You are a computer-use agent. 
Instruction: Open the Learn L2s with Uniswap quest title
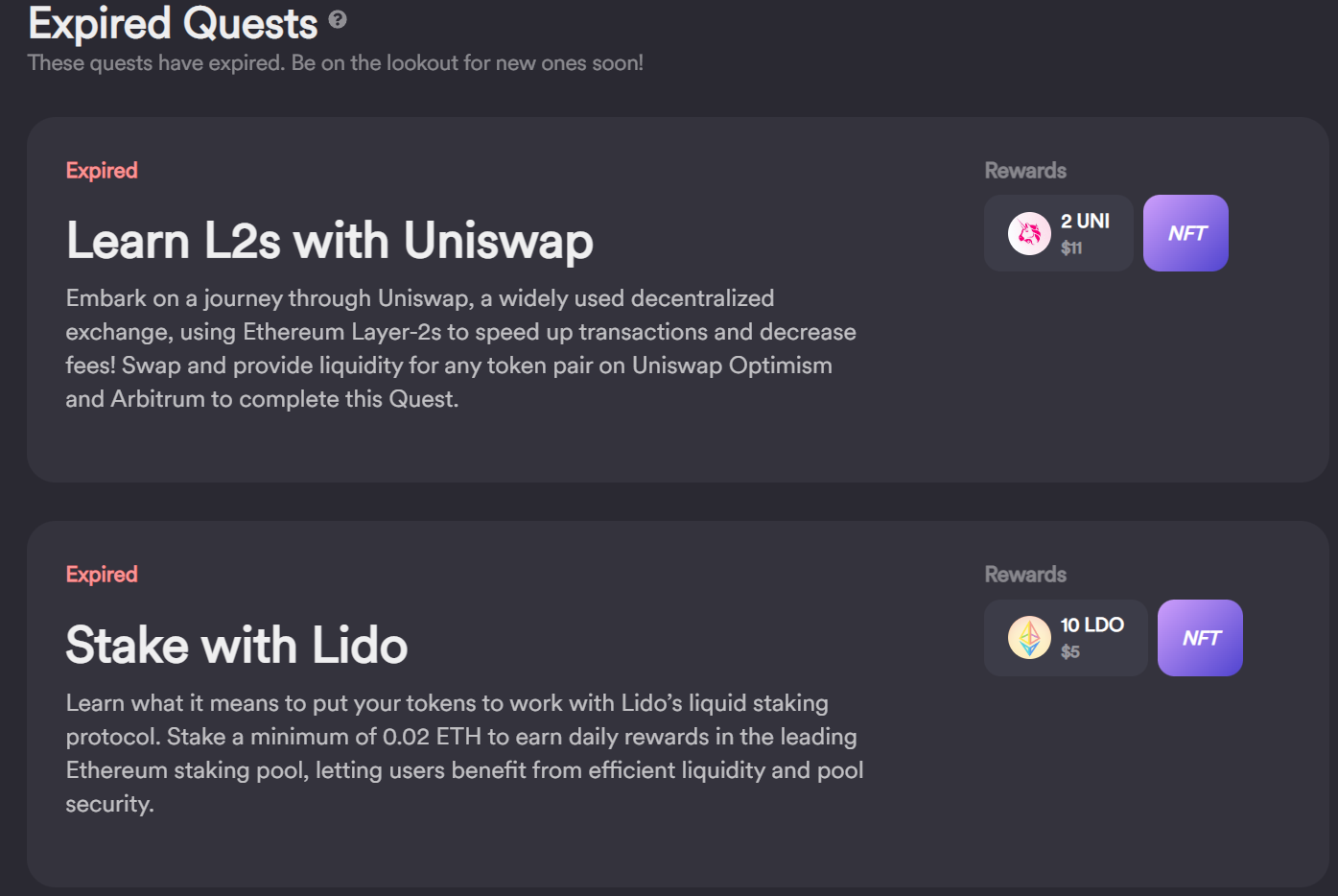coord(329,241)
